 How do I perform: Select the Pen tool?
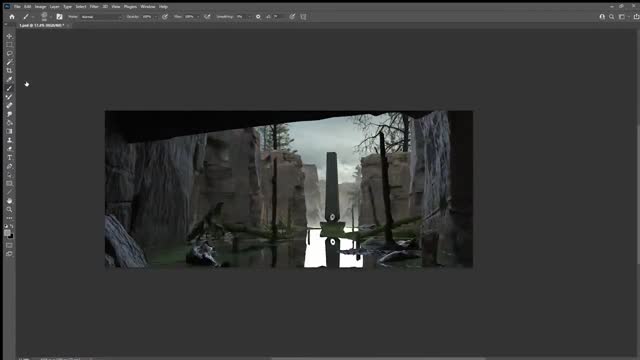[x=9, y=167]
